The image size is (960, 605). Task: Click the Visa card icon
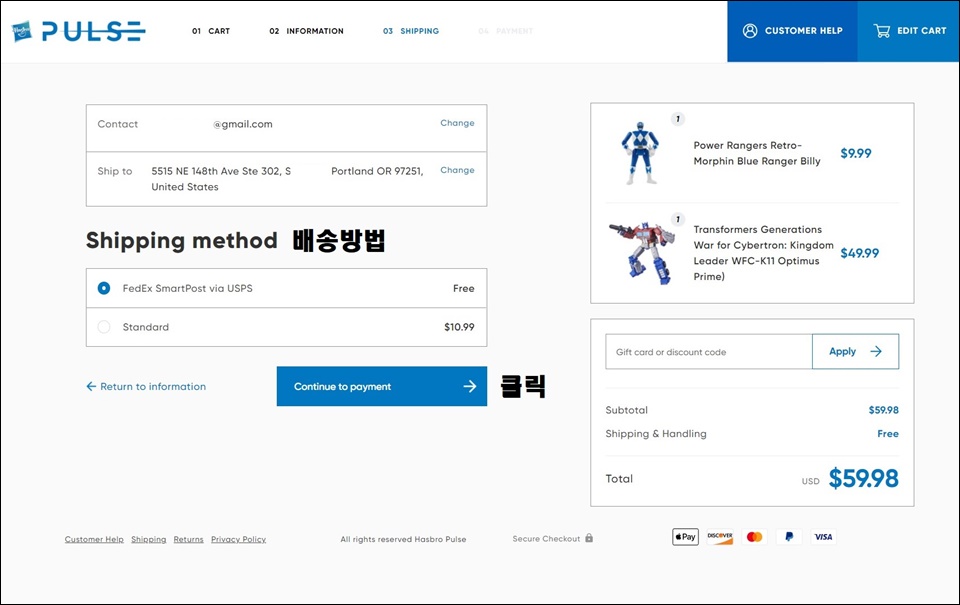pyautogui.click(x=823, y=537)
